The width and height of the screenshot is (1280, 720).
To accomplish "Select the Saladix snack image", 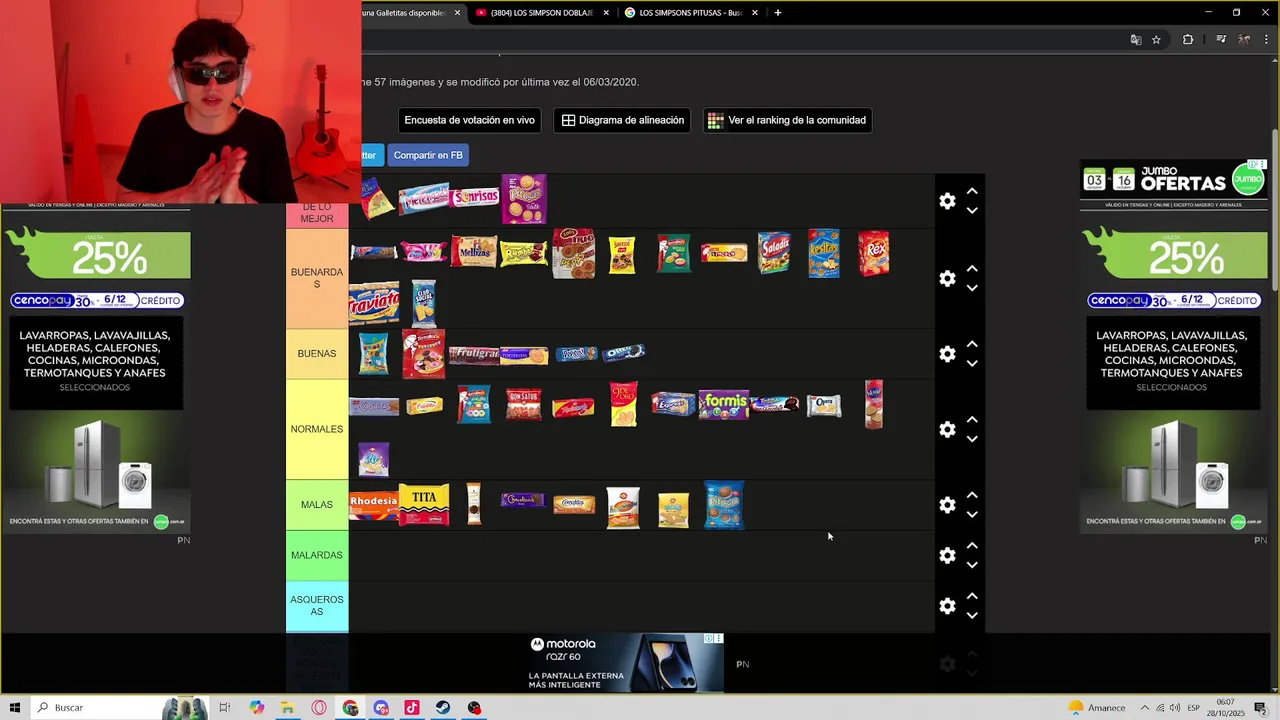I will pyautogui.click(x=774, y=253).
